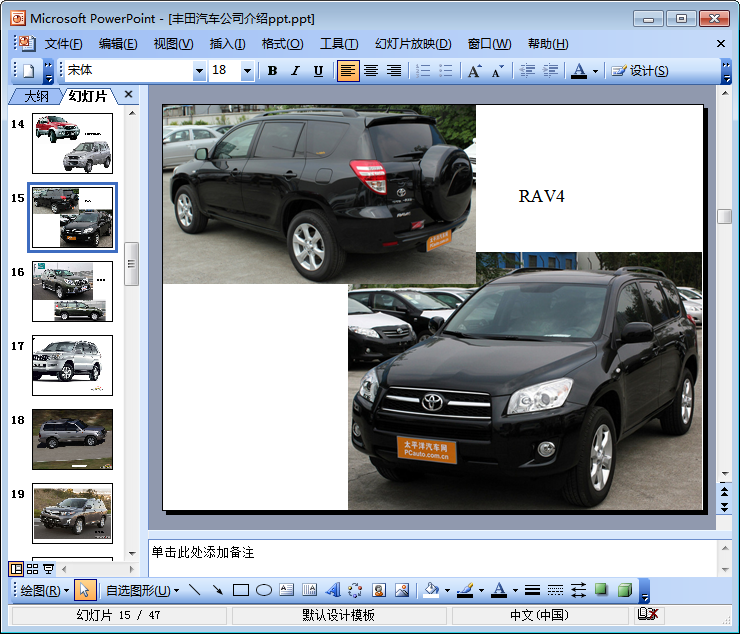Close the slides thumbnail pane
Image resolution: width=740 pixels, height=634 pixels.
(x=128, y=94)
